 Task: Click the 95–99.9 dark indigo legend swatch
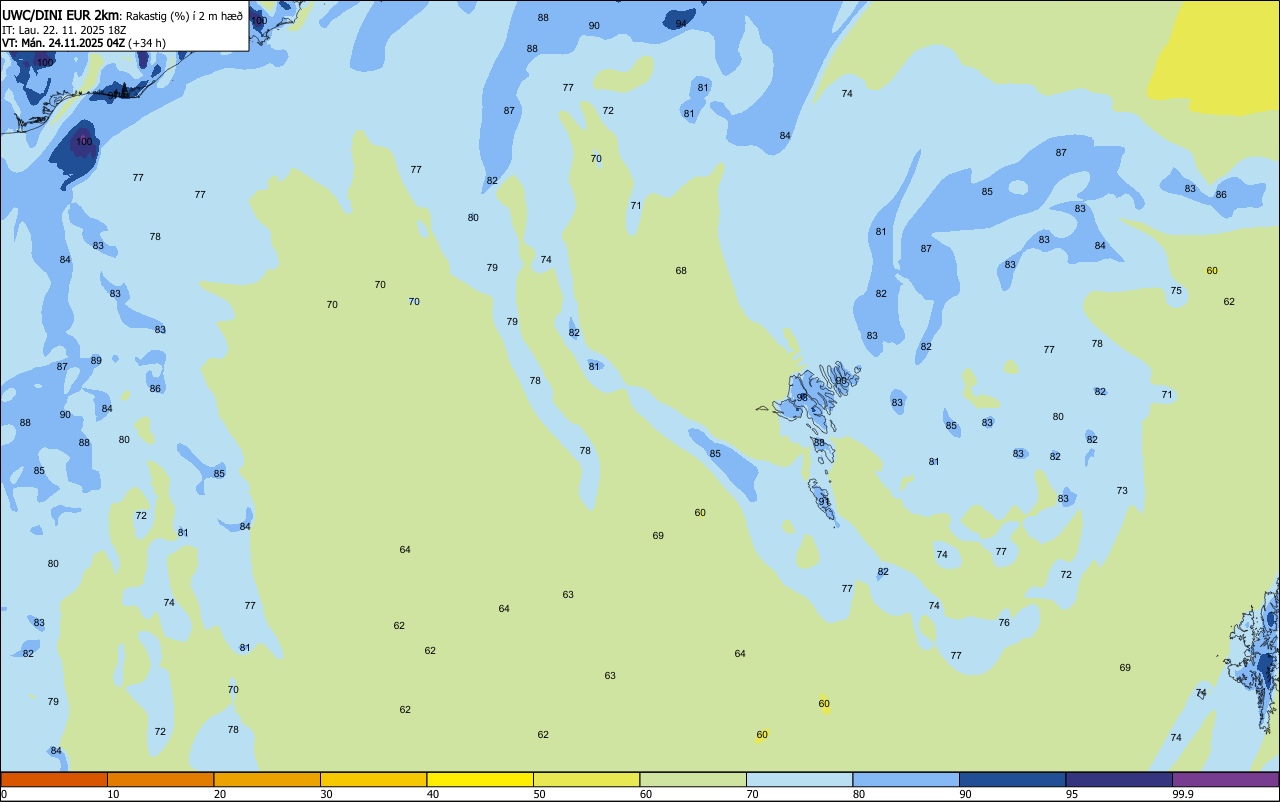1119,779
